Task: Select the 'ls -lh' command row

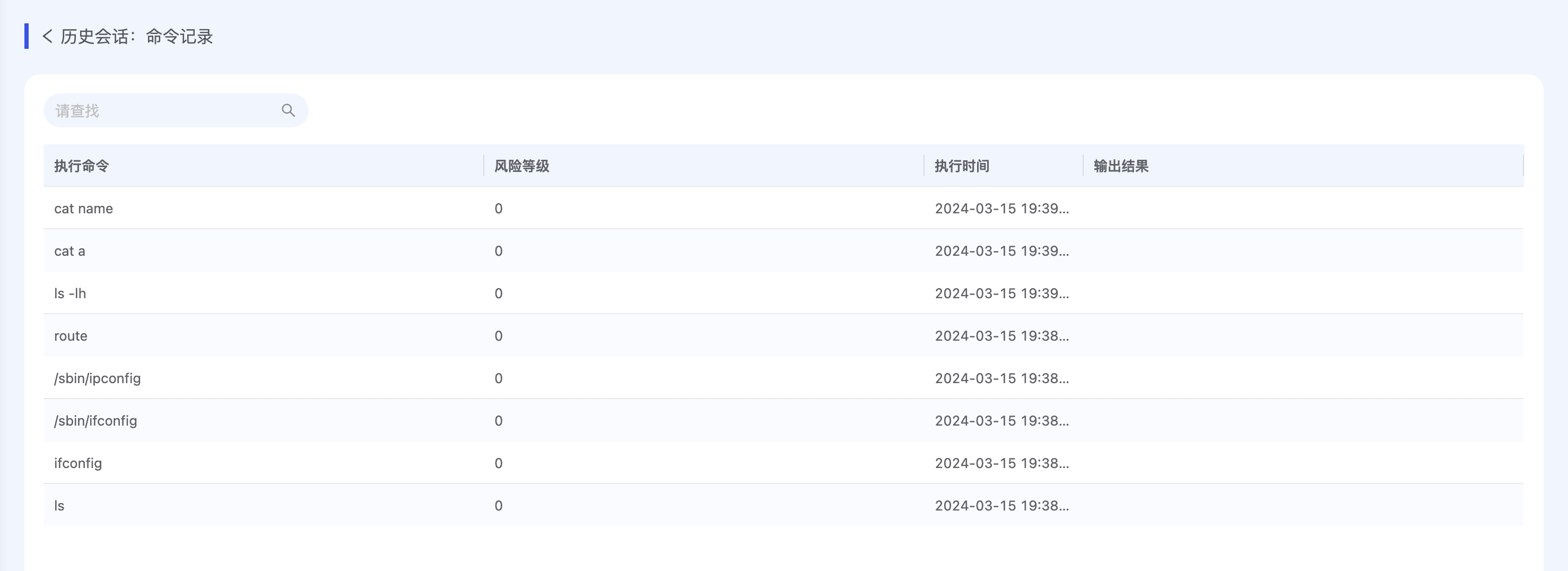Action: 70,293
